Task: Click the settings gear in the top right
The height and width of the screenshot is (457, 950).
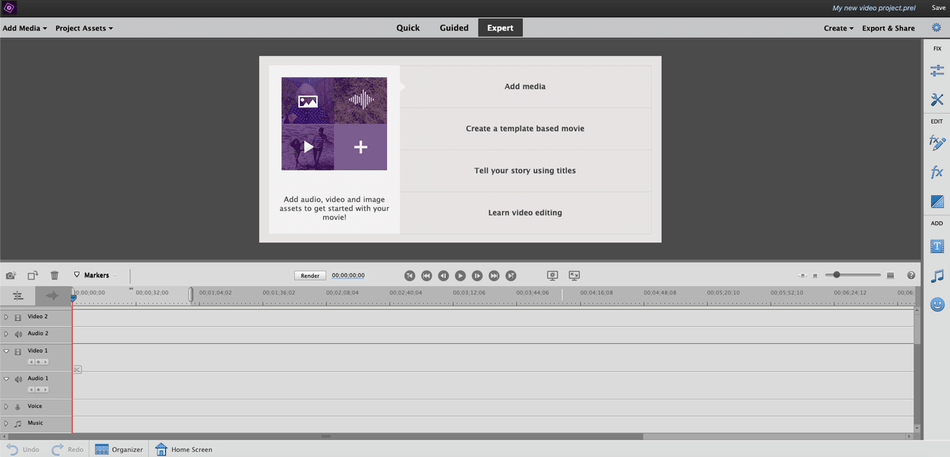Action: (936, 28)
